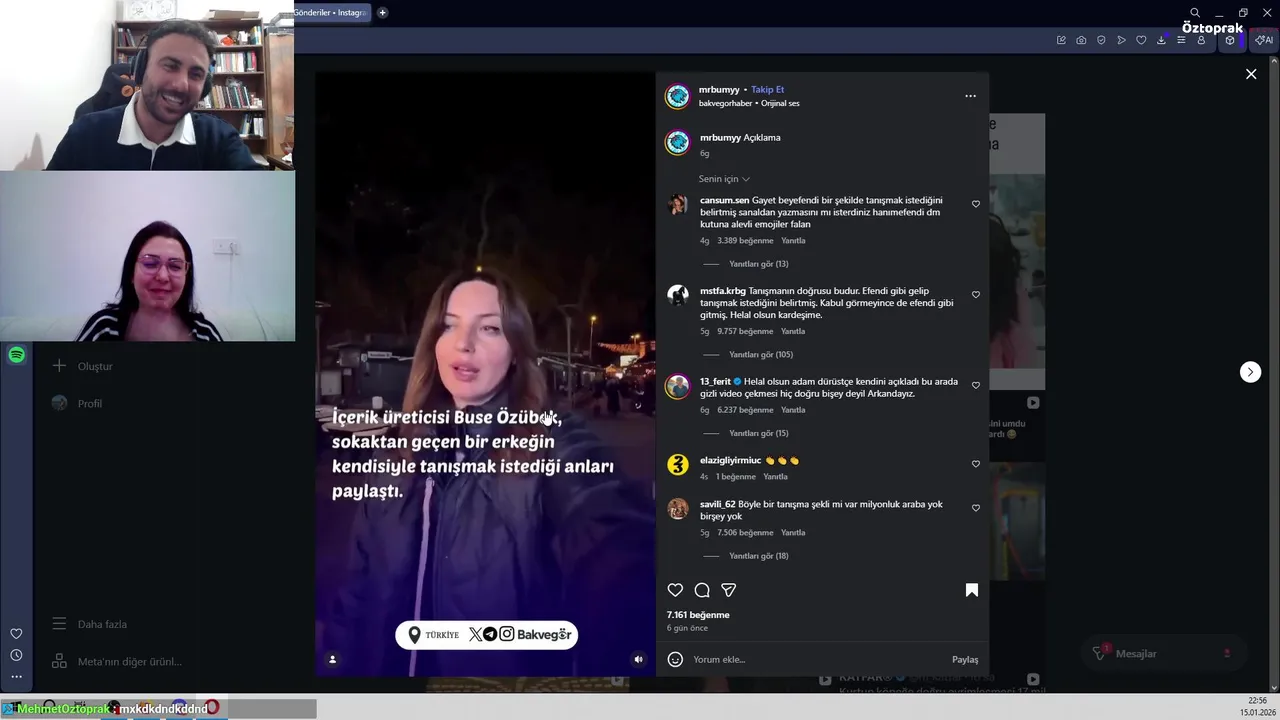This screenshot has width=1280, height=720.
Task: Open Oluştur in Instagram sidebar
Action: (x=83, y=366)
